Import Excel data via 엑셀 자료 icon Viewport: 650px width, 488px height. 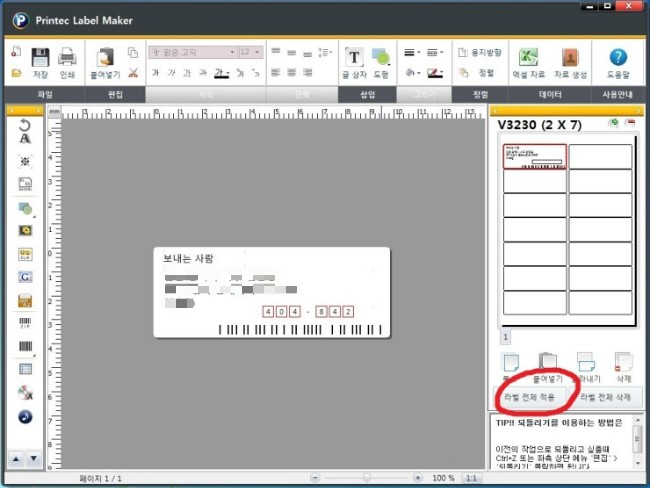529,63
